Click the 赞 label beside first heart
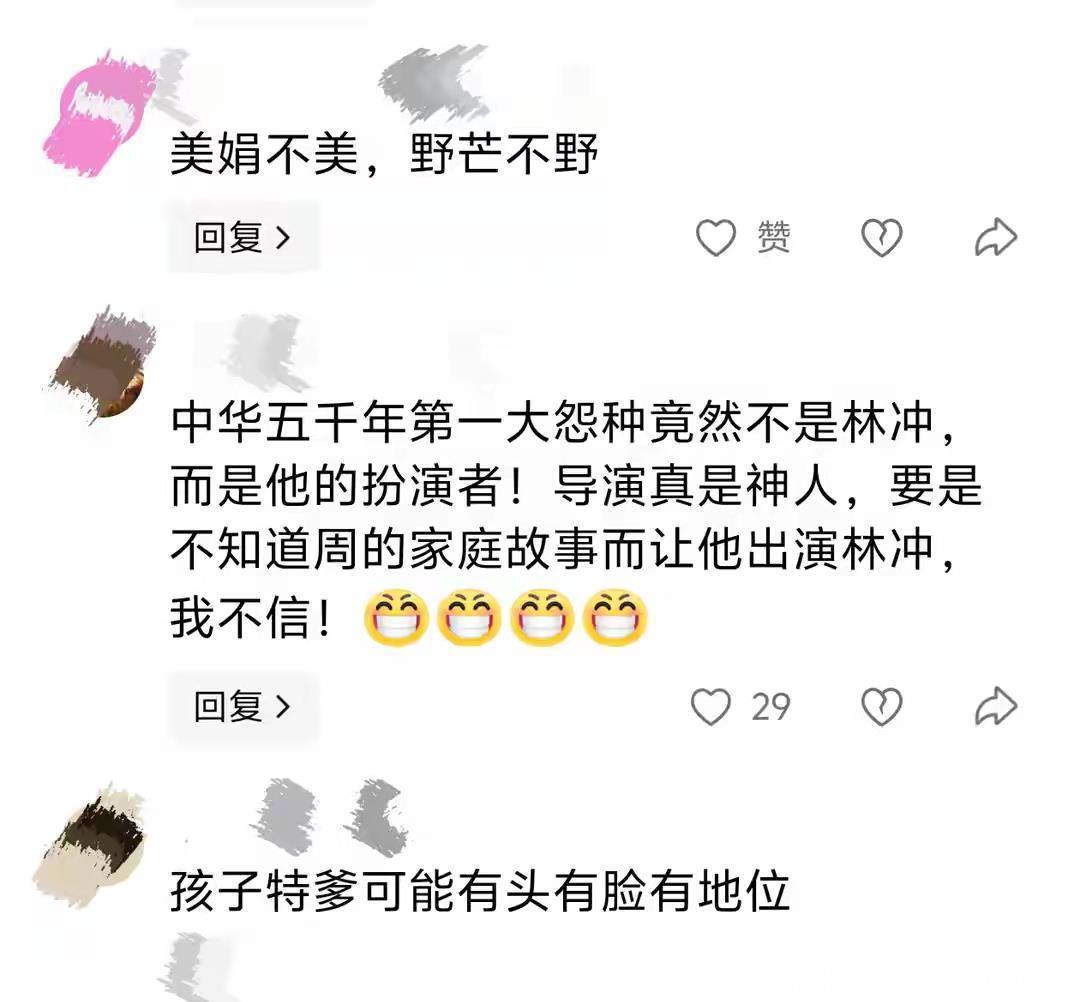The image size is (1080, 1002). [773, 238]
